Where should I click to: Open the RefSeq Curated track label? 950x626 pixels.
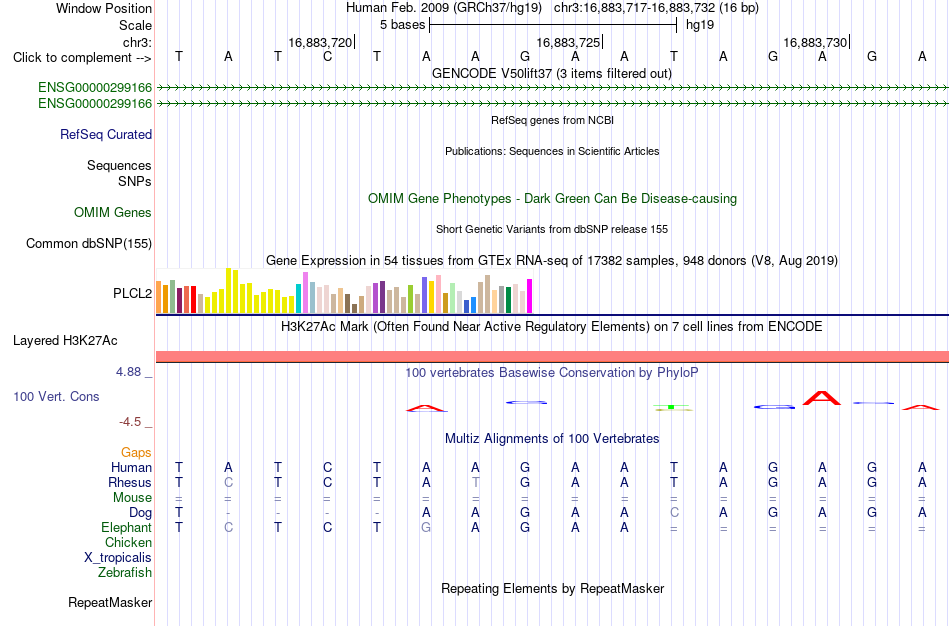[106, 135]
